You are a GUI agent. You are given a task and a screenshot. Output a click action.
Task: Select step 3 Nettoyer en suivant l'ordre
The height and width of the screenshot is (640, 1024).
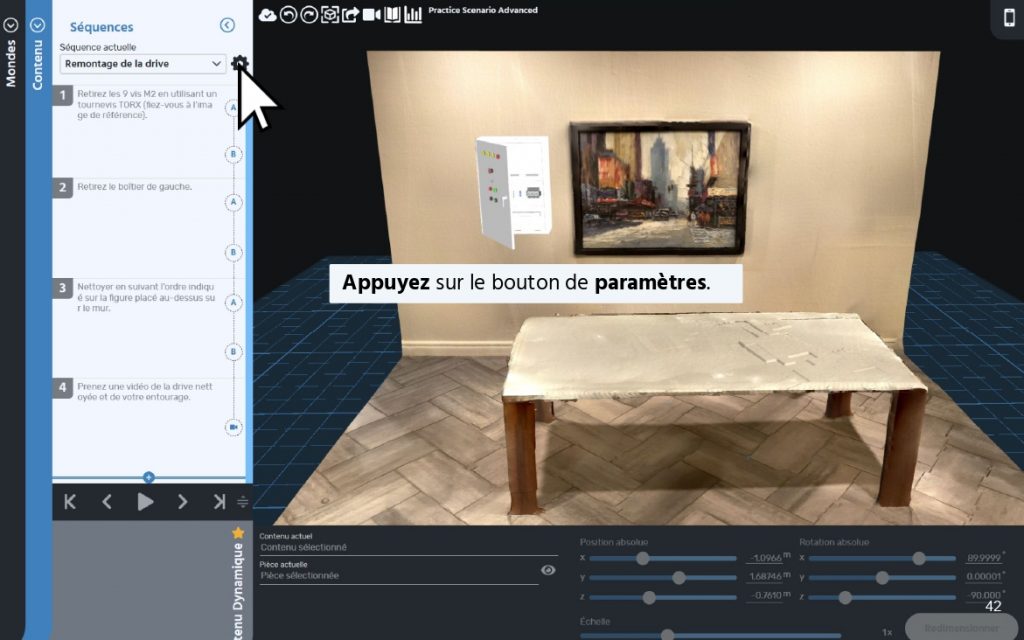[146, 297]
